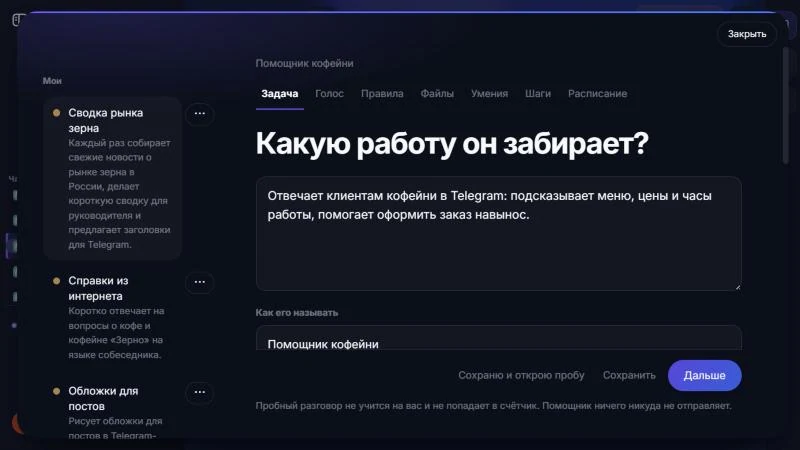Focus the task description text area
The height and width of the screenshot is (450, 800).
[498, 234]
